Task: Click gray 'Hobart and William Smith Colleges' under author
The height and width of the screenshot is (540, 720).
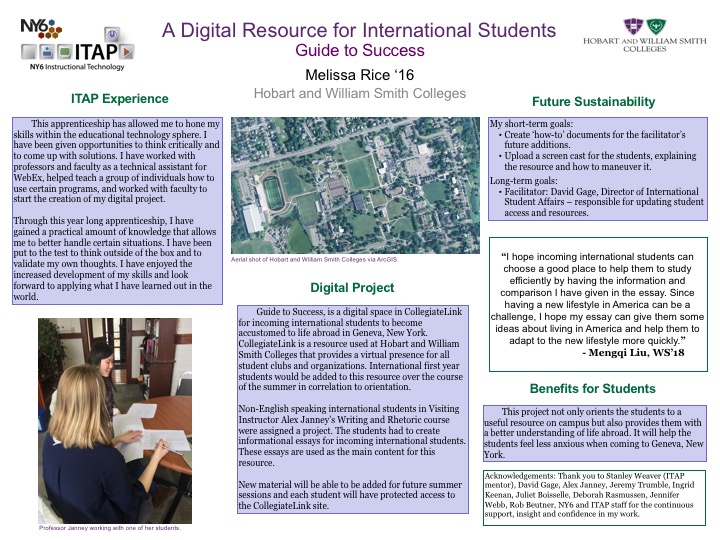Action: pos(360,93)
